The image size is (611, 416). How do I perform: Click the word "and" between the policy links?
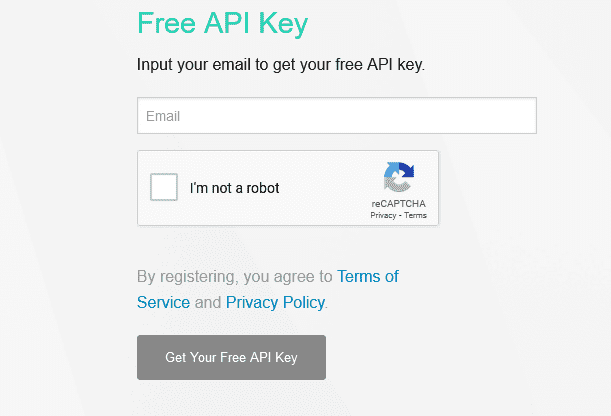208,302
